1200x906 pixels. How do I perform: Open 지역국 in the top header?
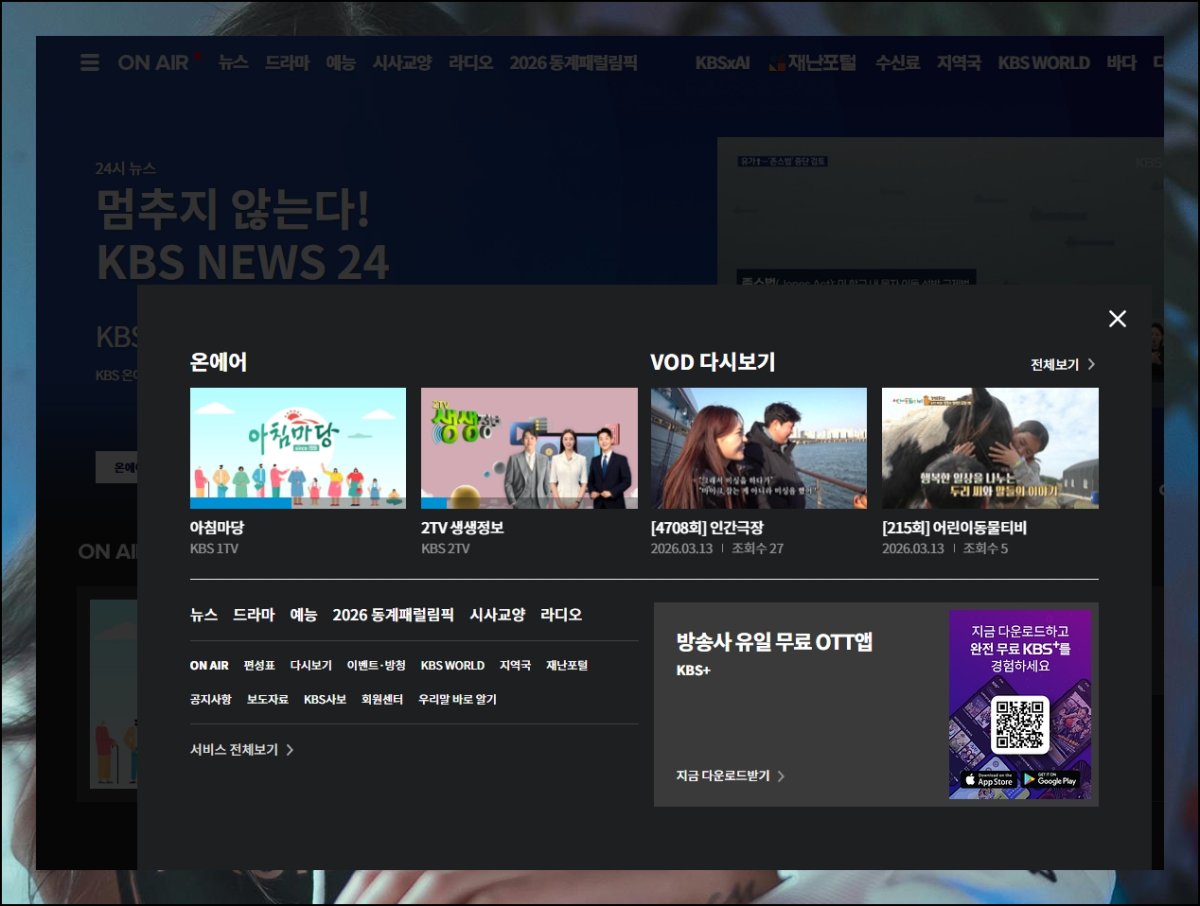point(959,62)
